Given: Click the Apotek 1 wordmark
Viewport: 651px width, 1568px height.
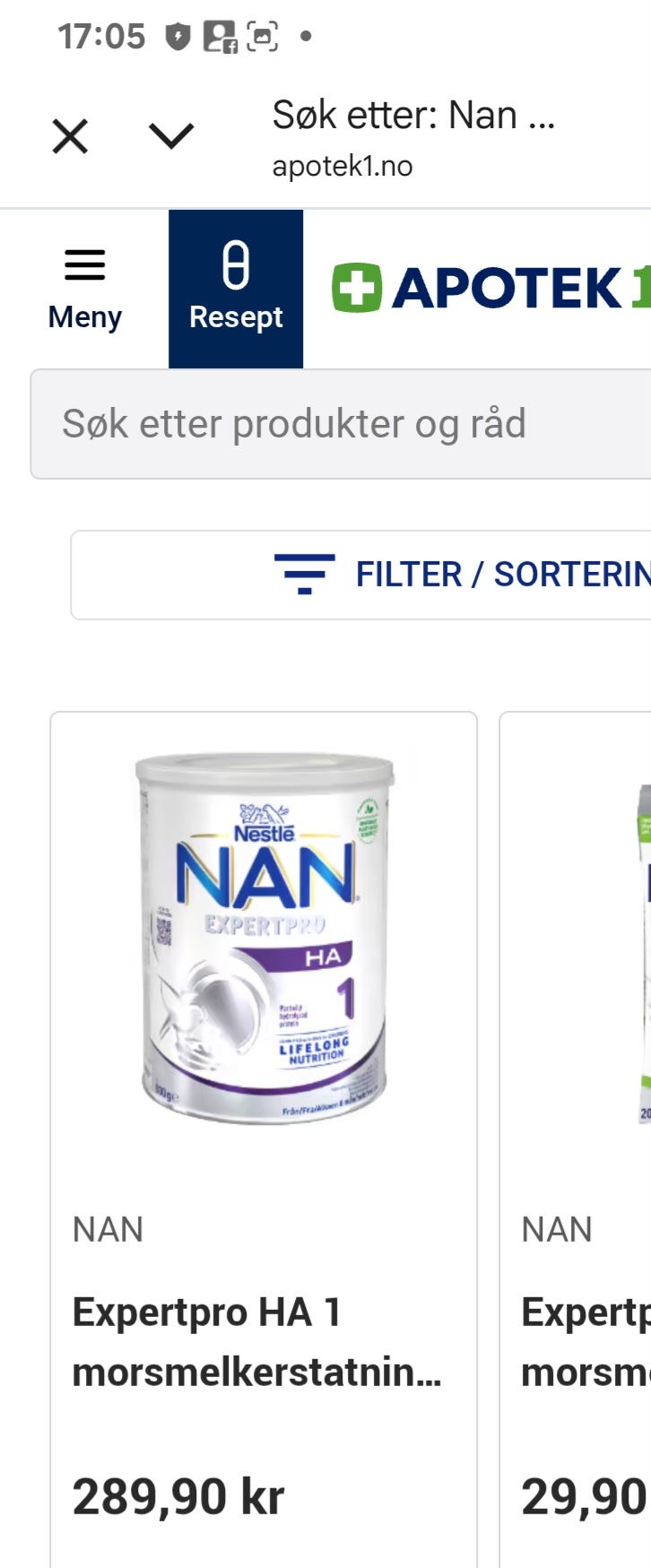Looking at the screenshot, I should (520, 289).
